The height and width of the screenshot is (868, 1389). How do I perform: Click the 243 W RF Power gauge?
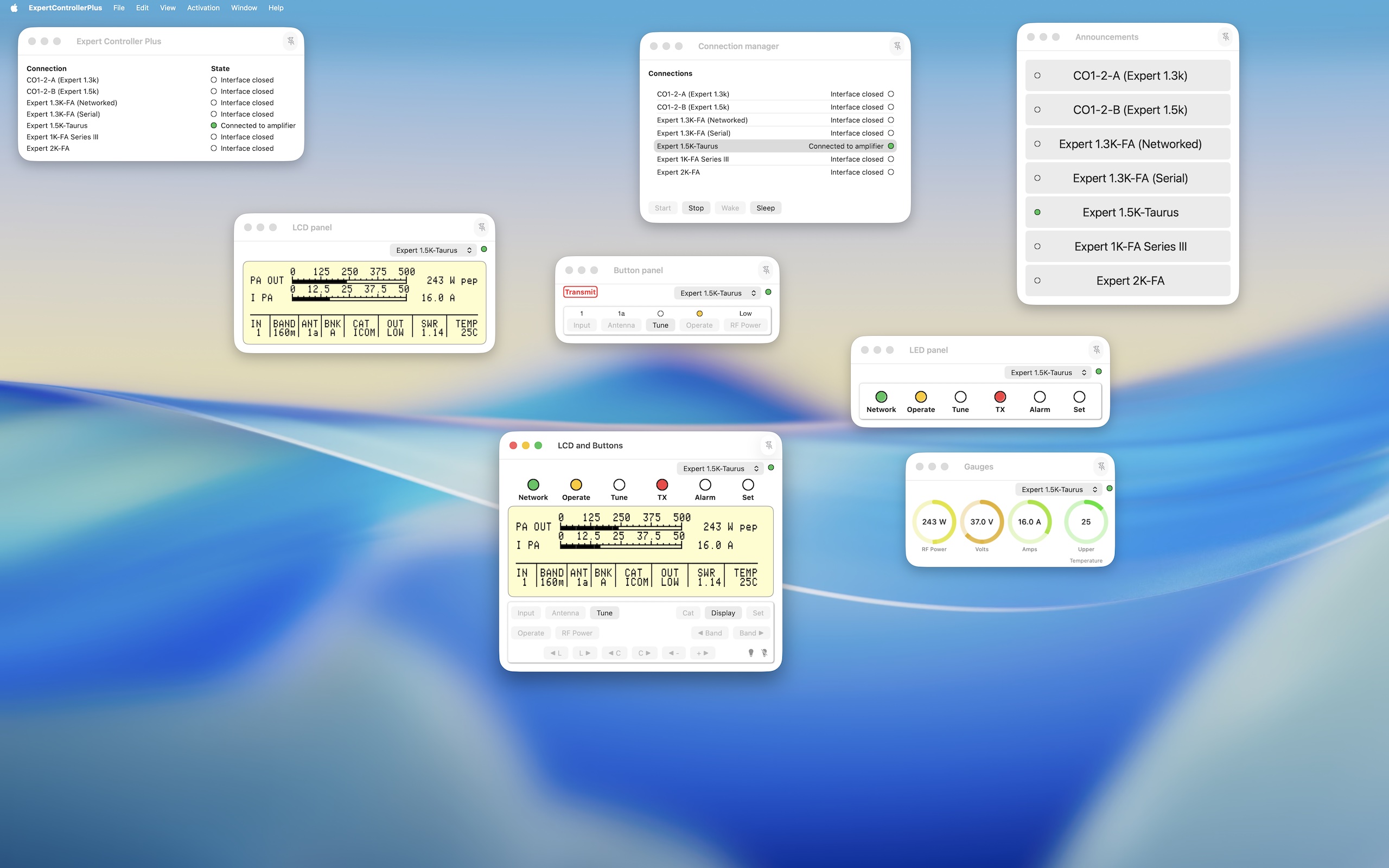pos(934,522)
